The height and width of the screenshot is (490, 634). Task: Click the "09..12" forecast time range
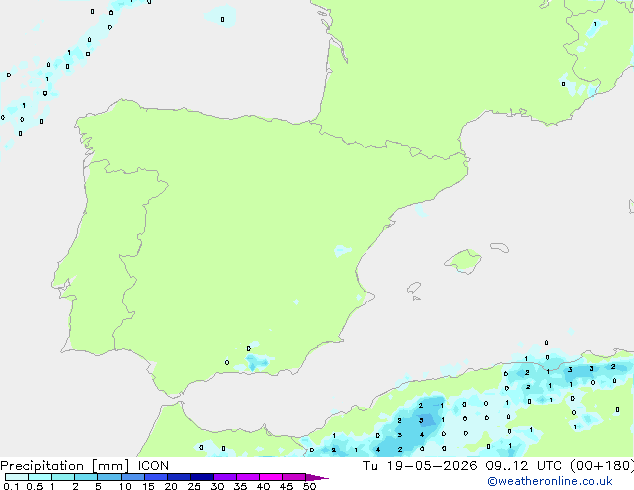pos(507,466)
